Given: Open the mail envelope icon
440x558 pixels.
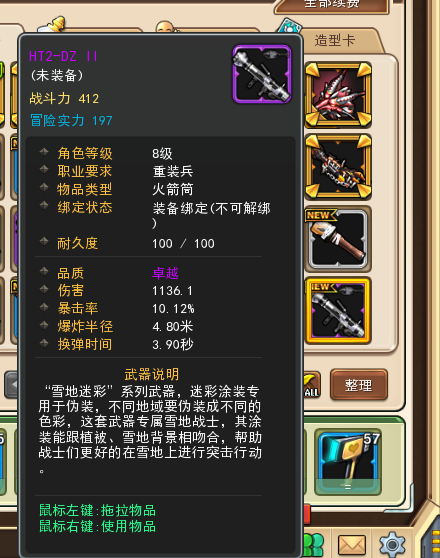Looking at the screenshot, I should (x=351, y=545).
